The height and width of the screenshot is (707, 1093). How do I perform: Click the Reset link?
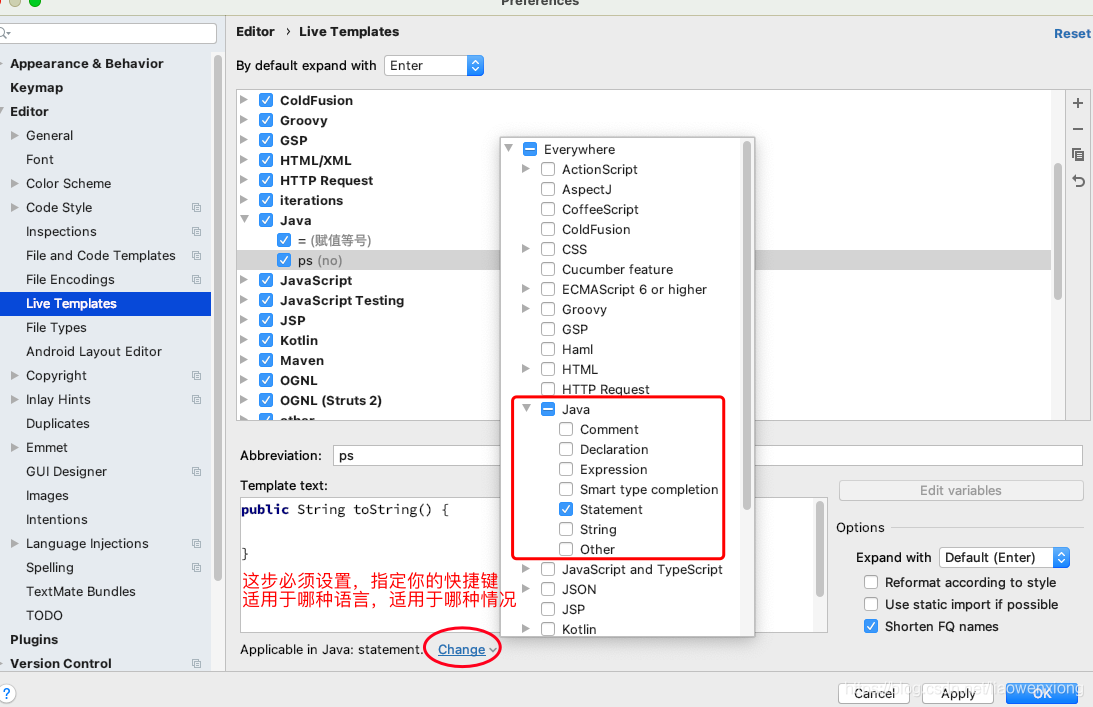coord(1072,33)
